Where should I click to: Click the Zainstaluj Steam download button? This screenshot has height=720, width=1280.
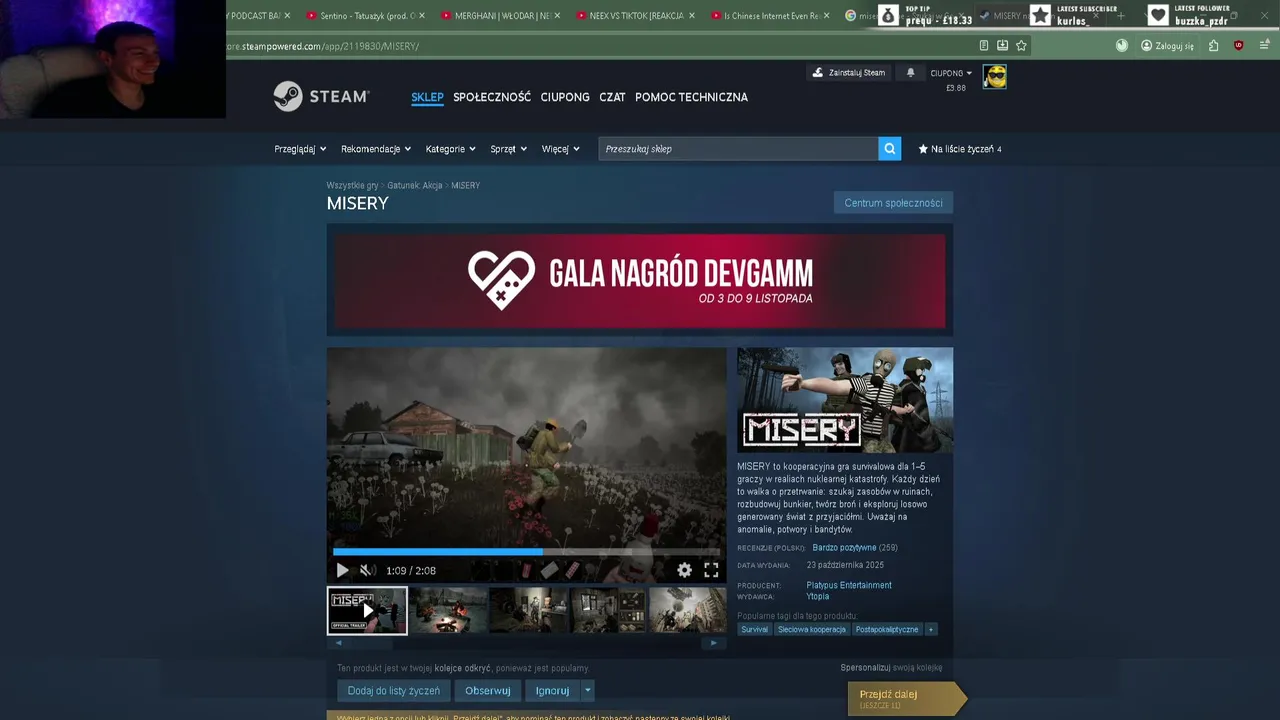848,73
